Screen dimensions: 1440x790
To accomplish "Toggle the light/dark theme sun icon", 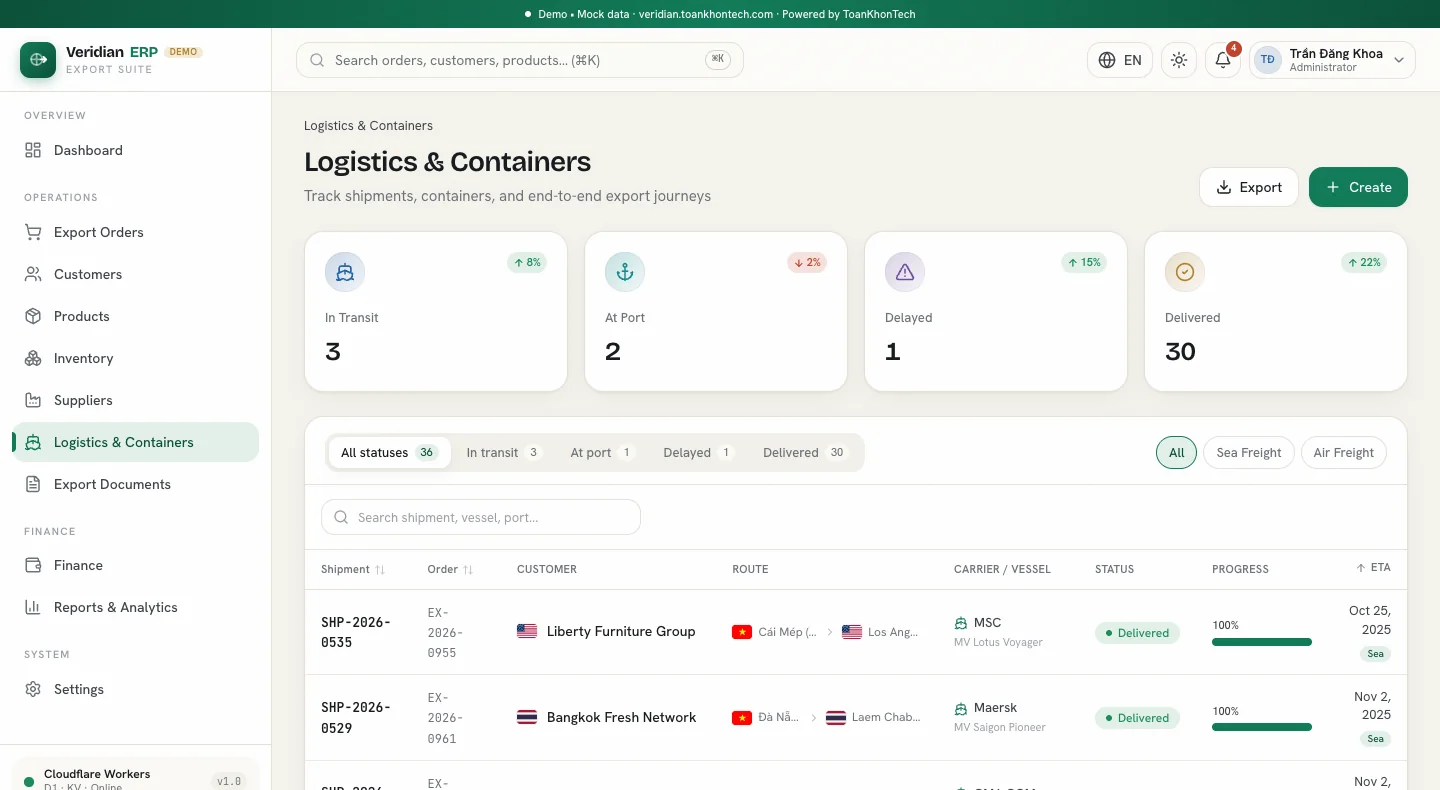I will [1179, 60].
